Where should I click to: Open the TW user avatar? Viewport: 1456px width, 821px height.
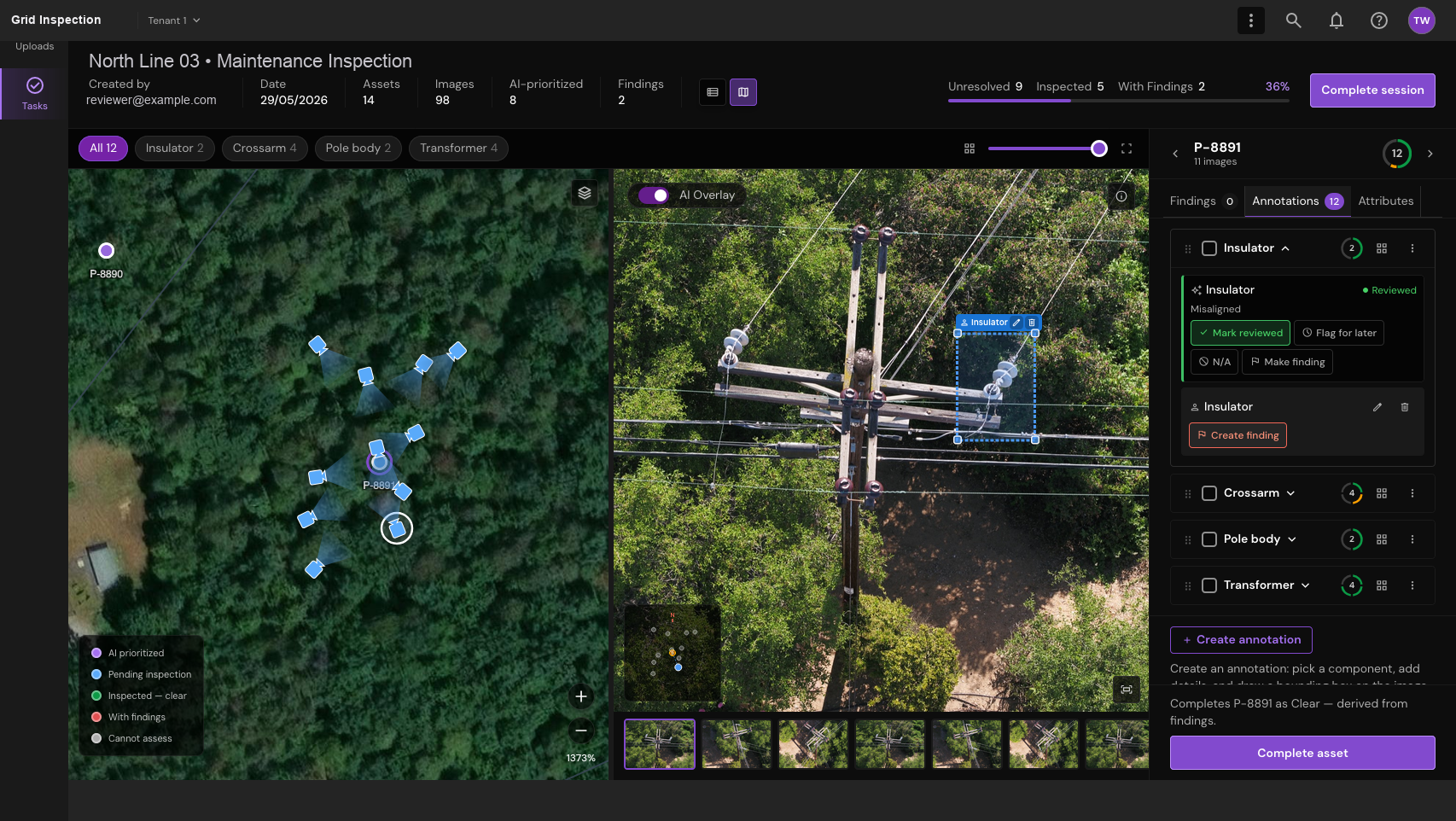(x=1422, y=20)
